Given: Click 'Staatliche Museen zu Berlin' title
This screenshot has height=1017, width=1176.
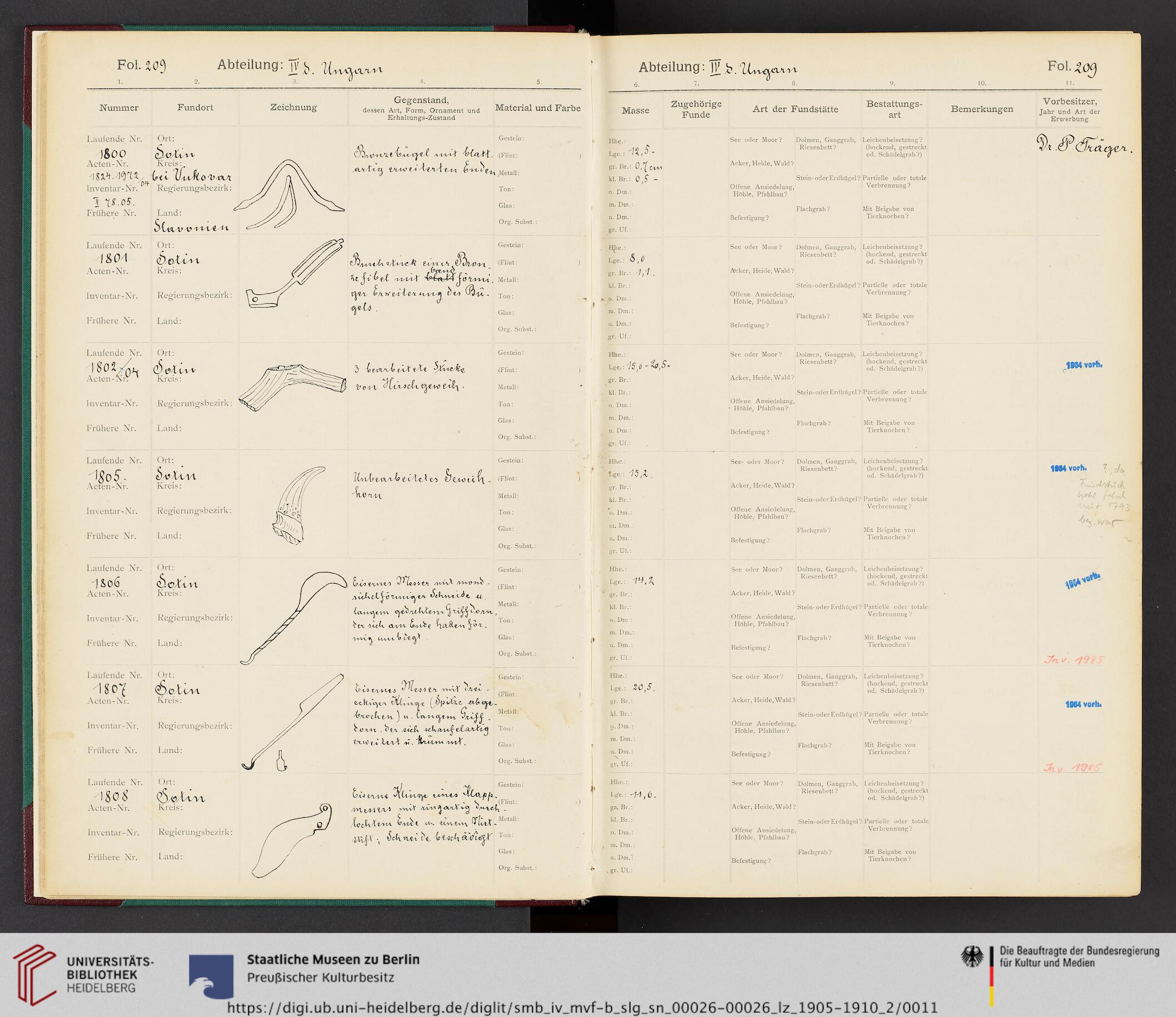Looking at the screenshot, I should click(333, 959).
